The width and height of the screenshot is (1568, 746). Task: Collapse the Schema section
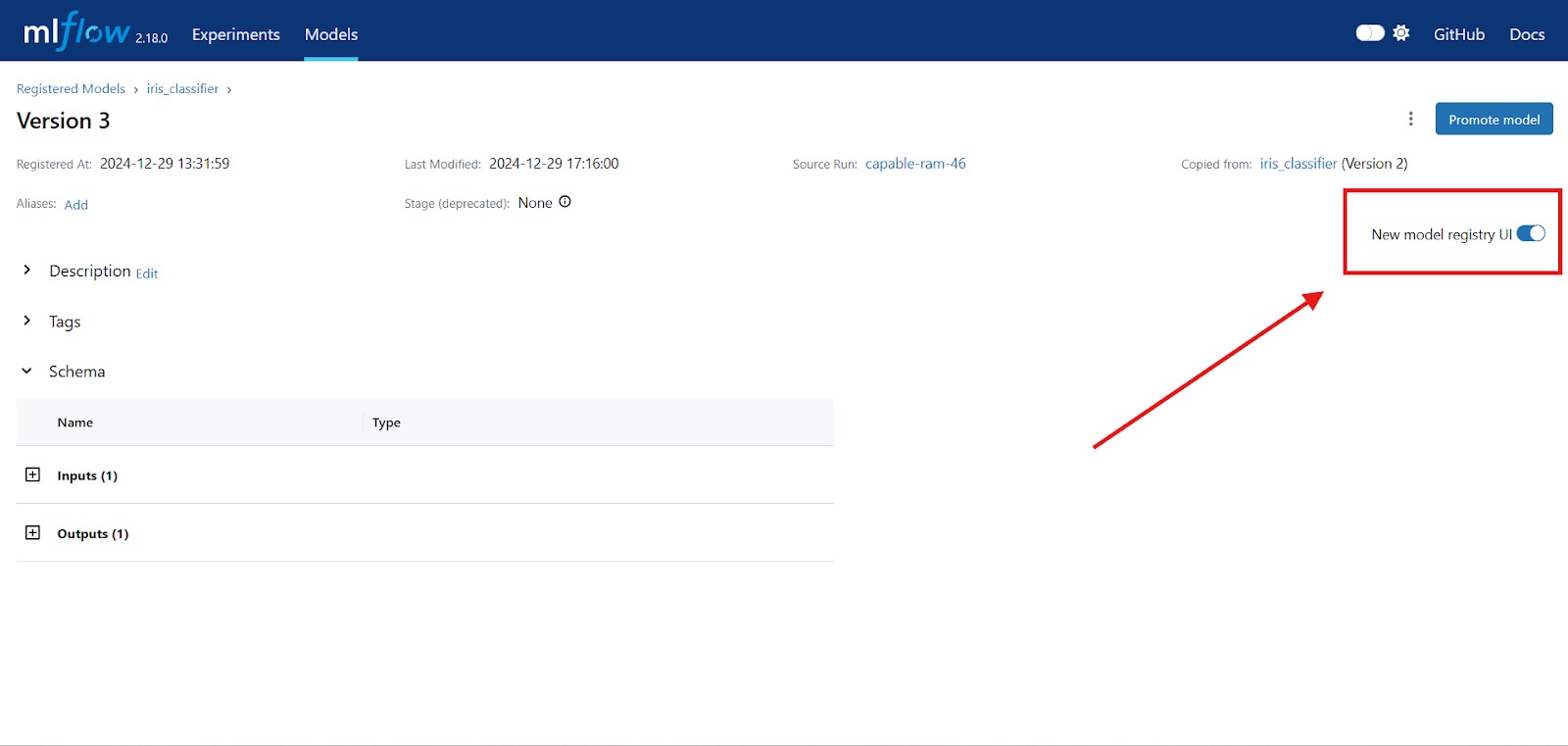pyautogui.click(x=27, y=371)
